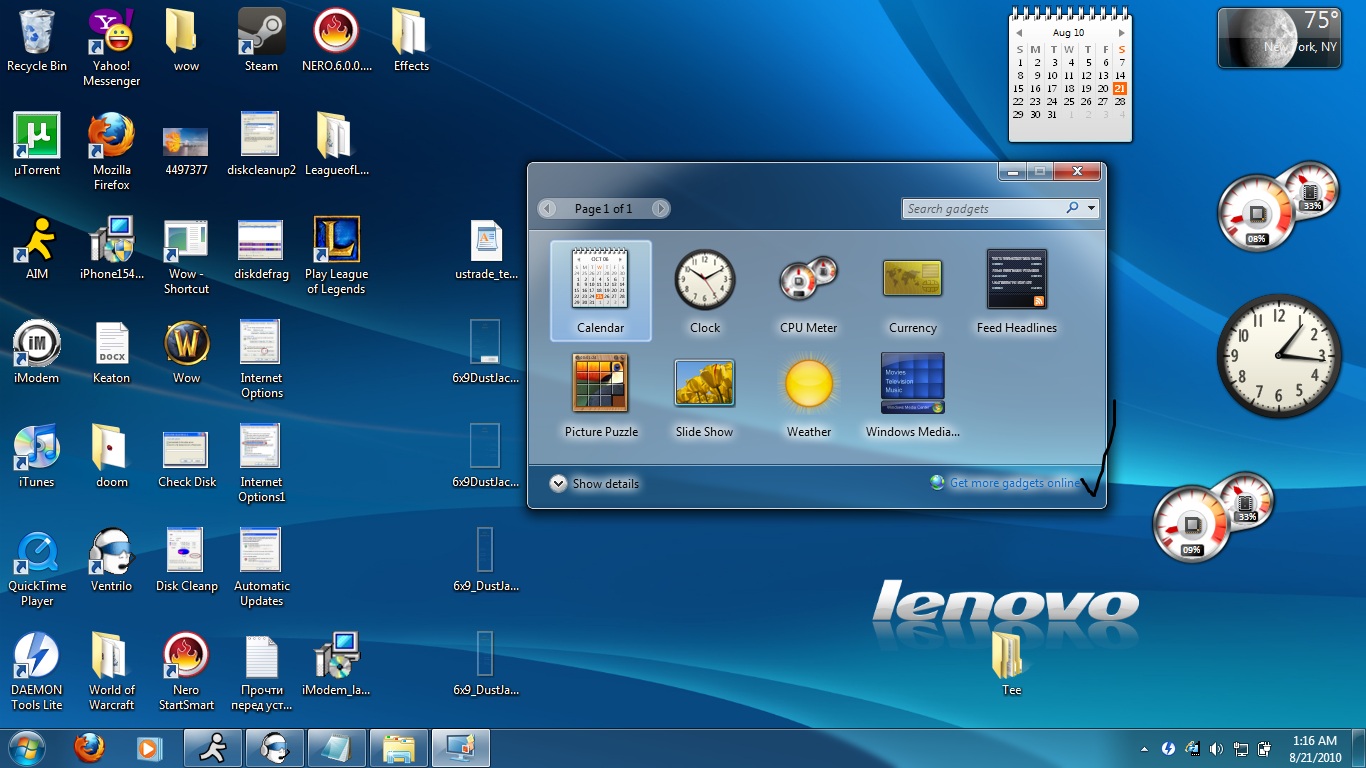The image size is (1366, 768).
Task: Launch Firefox from the taskbar
Action: (x=89, y=748)
